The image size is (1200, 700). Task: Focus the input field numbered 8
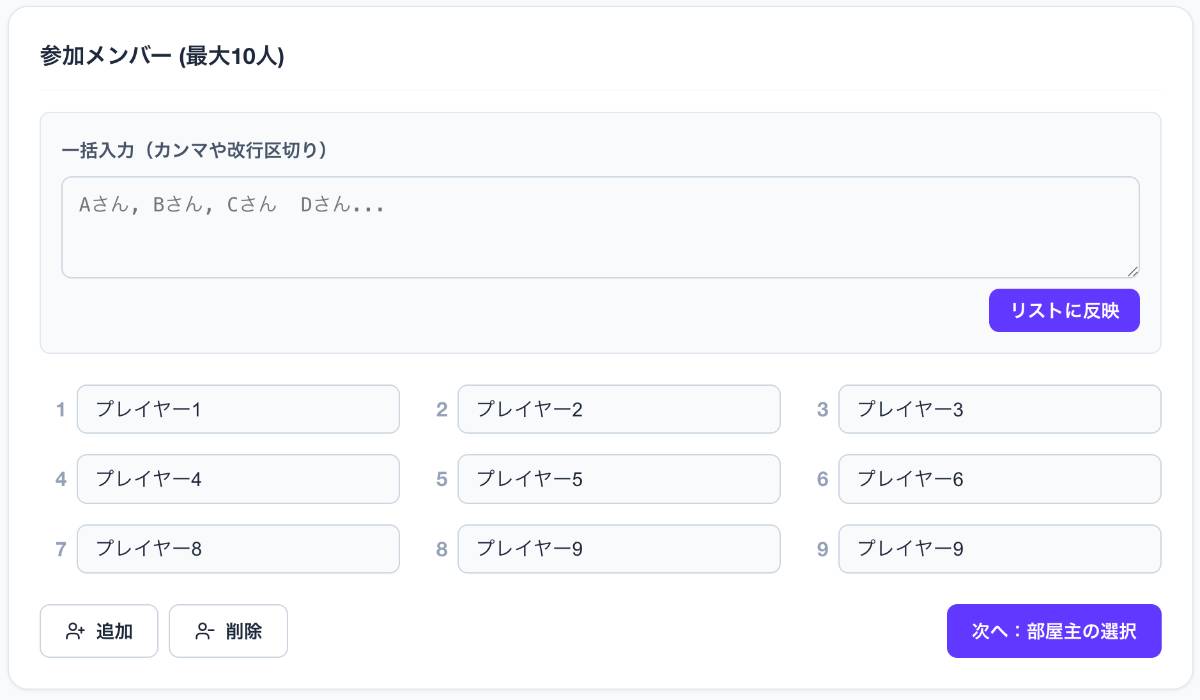[618, 549]
